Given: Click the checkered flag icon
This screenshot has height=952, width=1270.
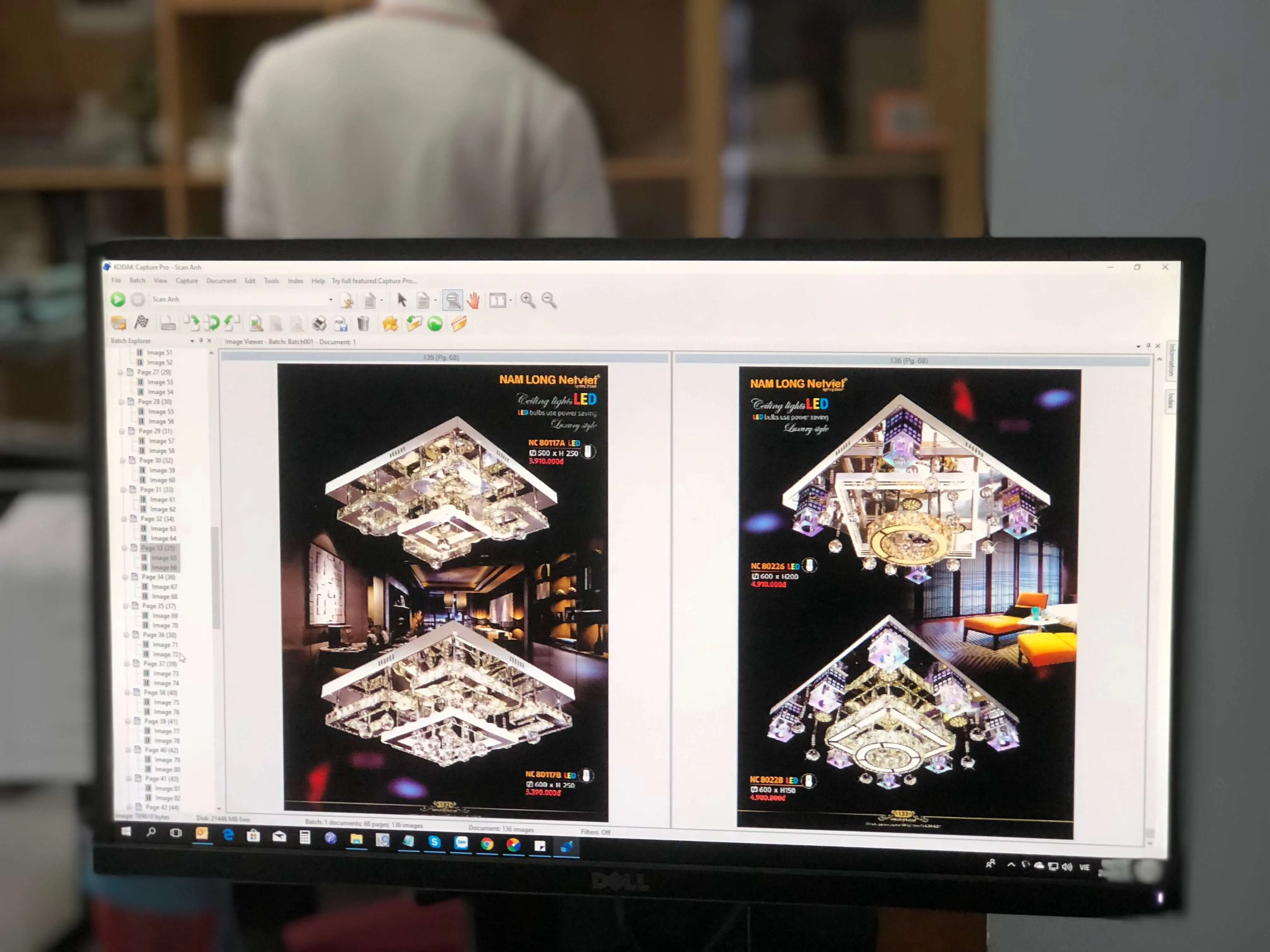Looking at the screenshot, I should click(x=141, y=322).
